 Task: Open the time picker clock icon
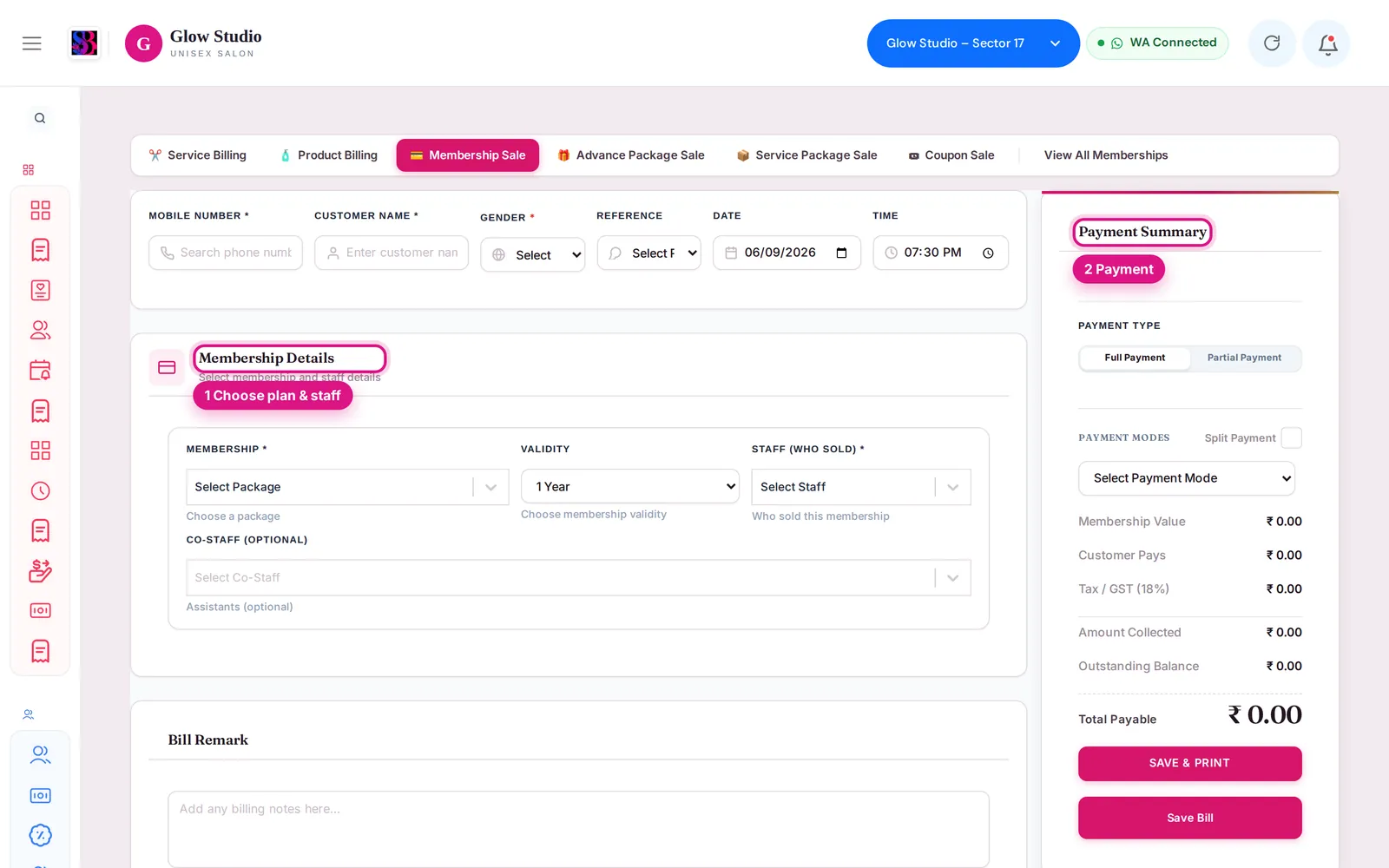point(988,253)
